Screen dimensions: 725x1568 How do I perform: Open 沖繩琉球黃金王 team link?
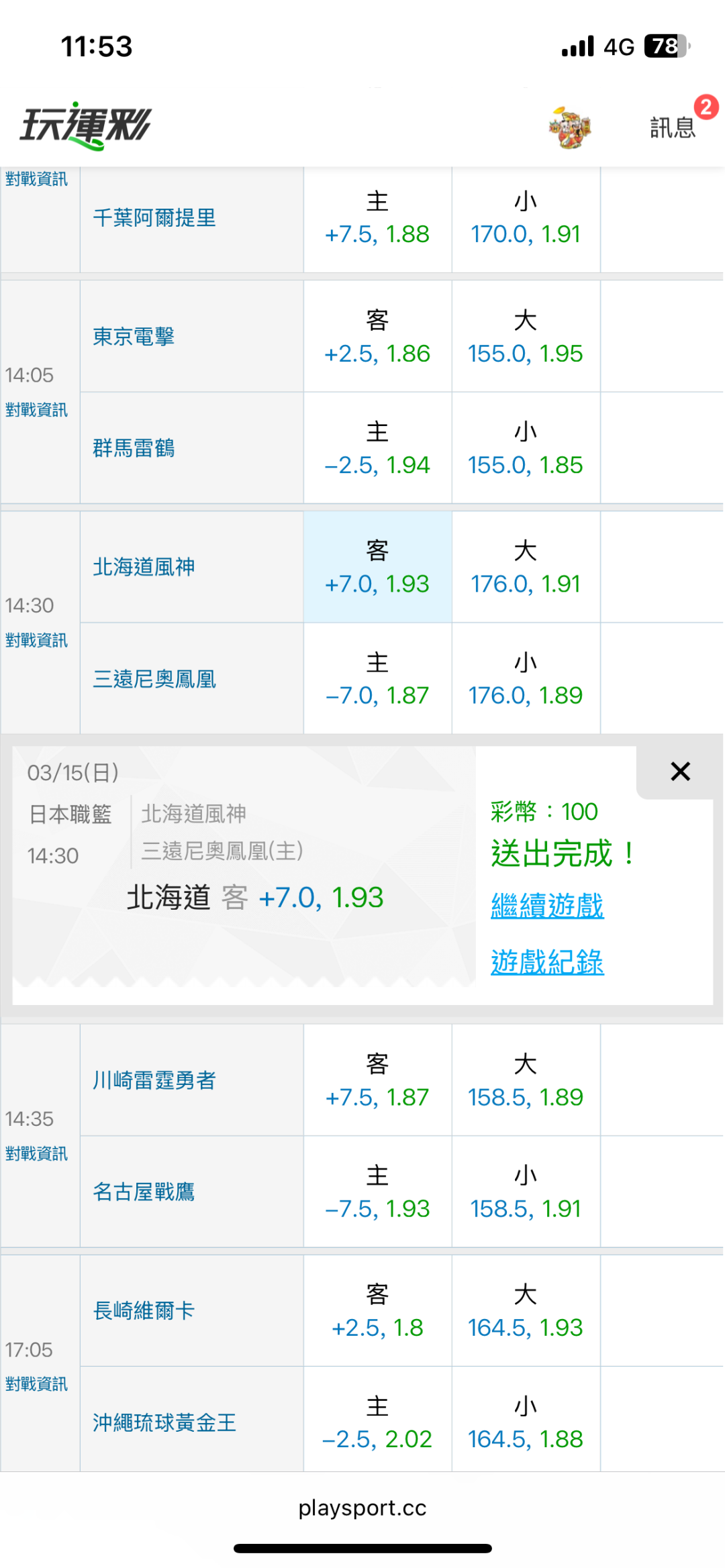(164, 1422)
